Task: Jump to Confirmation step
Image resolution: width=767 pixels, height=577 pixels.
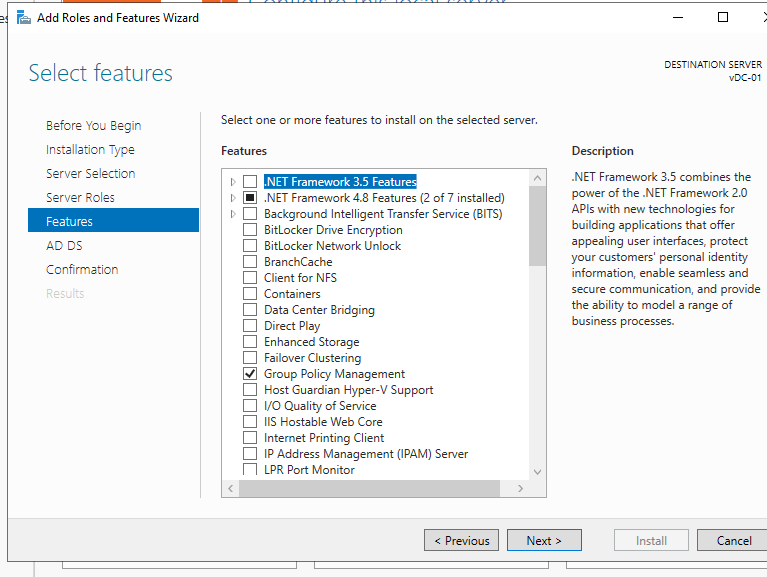Action: click(82, 269)
